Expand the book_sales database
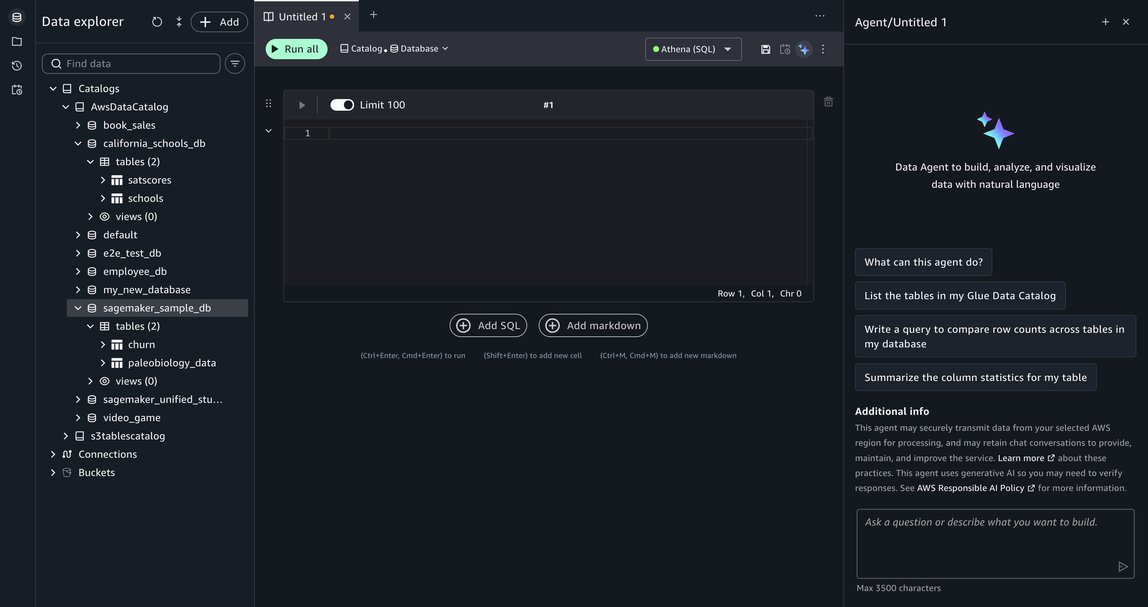 78,125
